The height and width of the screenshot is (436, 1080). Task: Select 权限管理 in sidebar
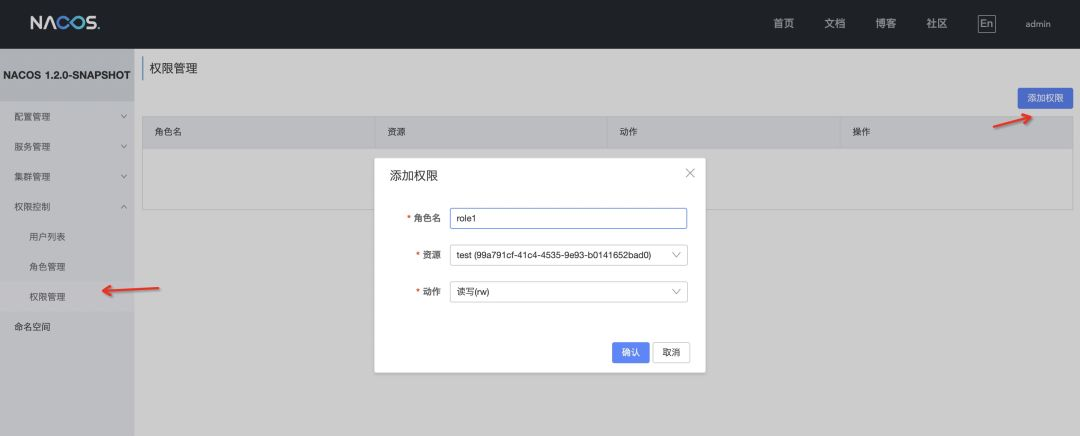pos(67,297)
